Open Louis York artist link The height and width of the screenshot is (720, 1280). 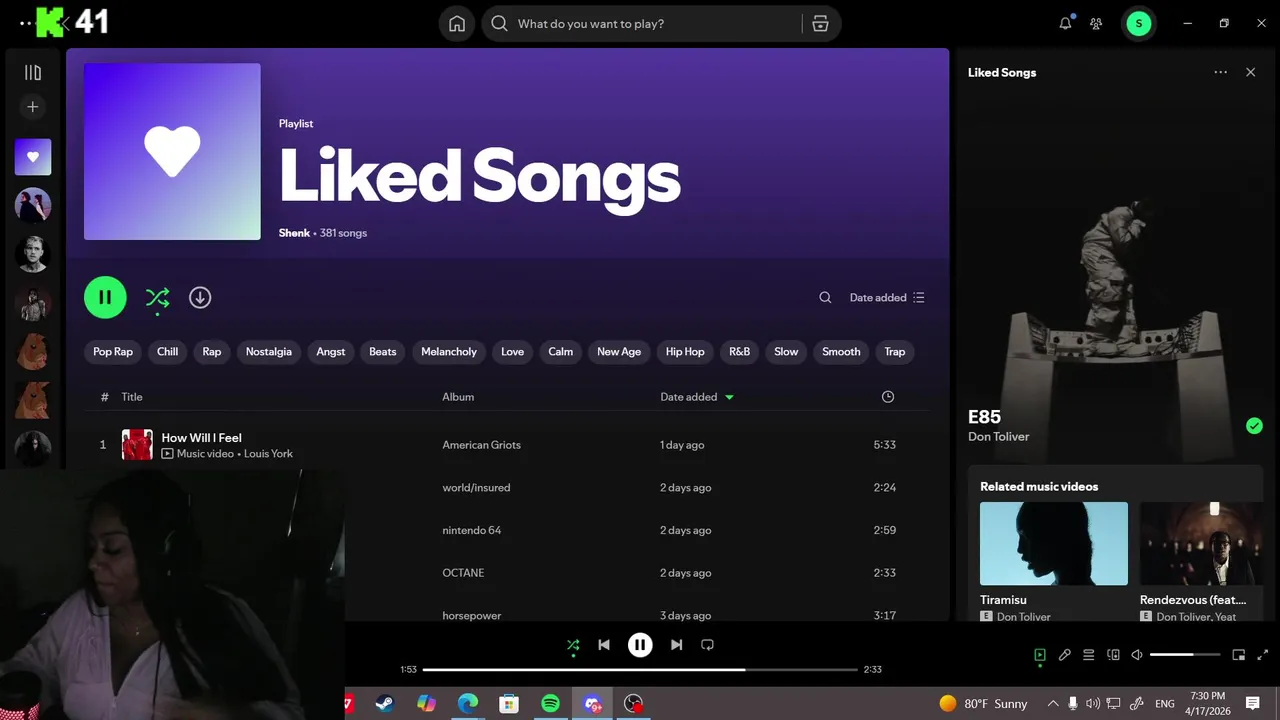[268, 454]
